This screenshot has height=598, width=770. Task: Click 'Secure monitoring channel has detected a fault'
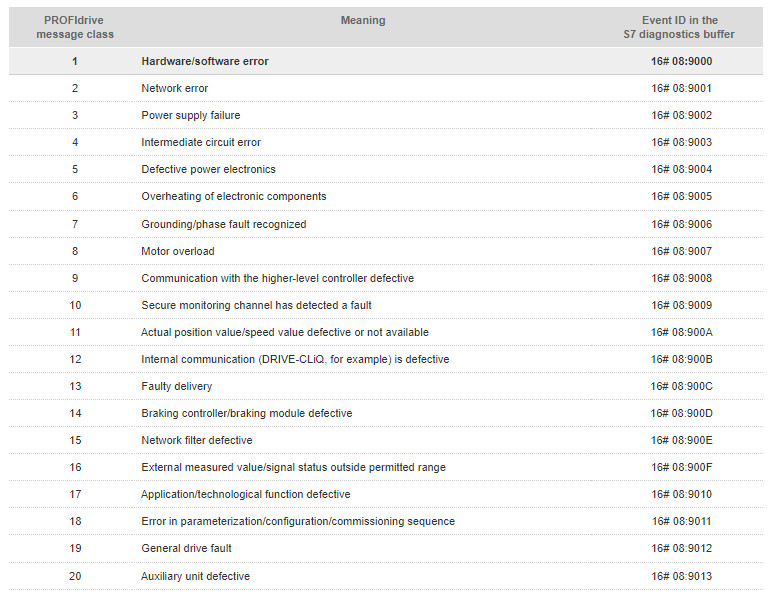pos(256,305)
